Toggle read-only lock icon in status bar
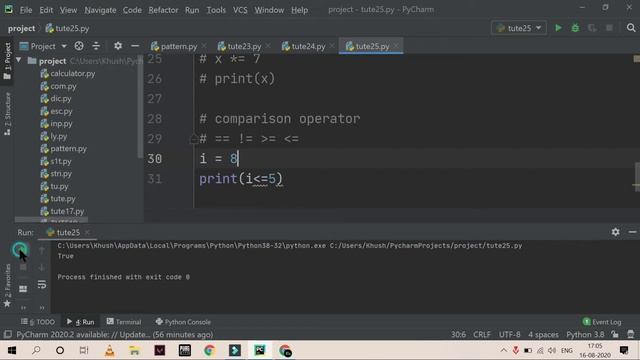Screen dimensions: 640x360 pos(615,334)
